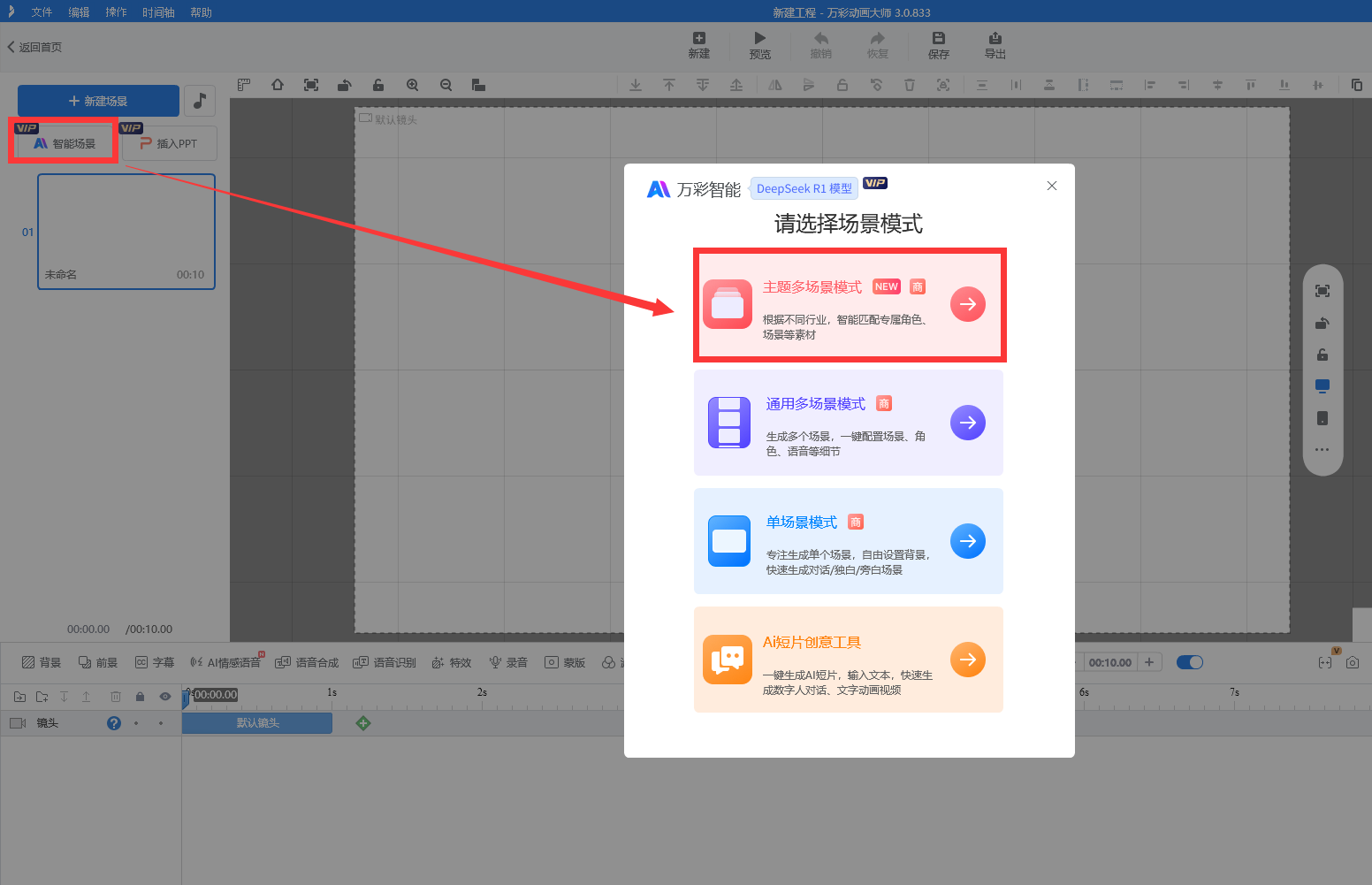Click the music note icon beside 新建场景

200,101
